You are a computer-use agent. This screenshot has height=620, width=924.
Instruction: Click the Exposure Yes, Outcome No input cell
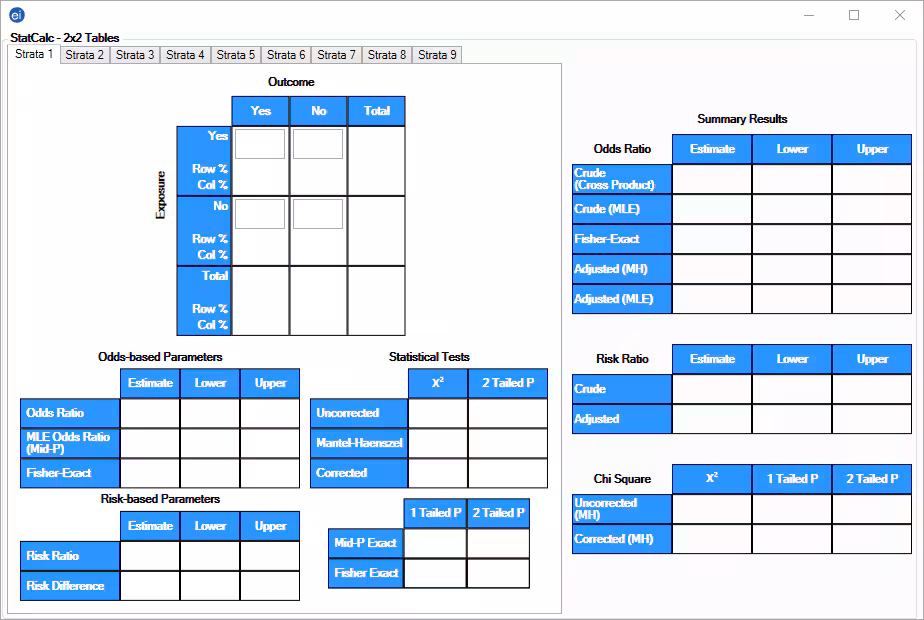[318, 143]
